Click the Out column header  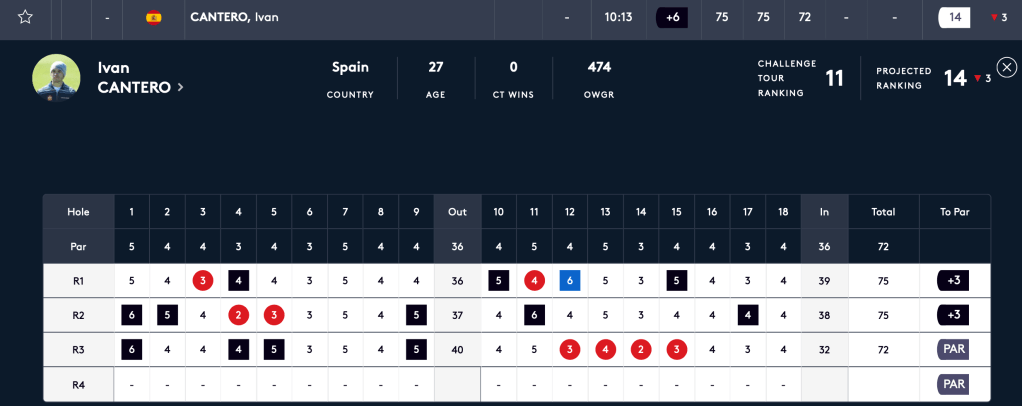[457, 212]
